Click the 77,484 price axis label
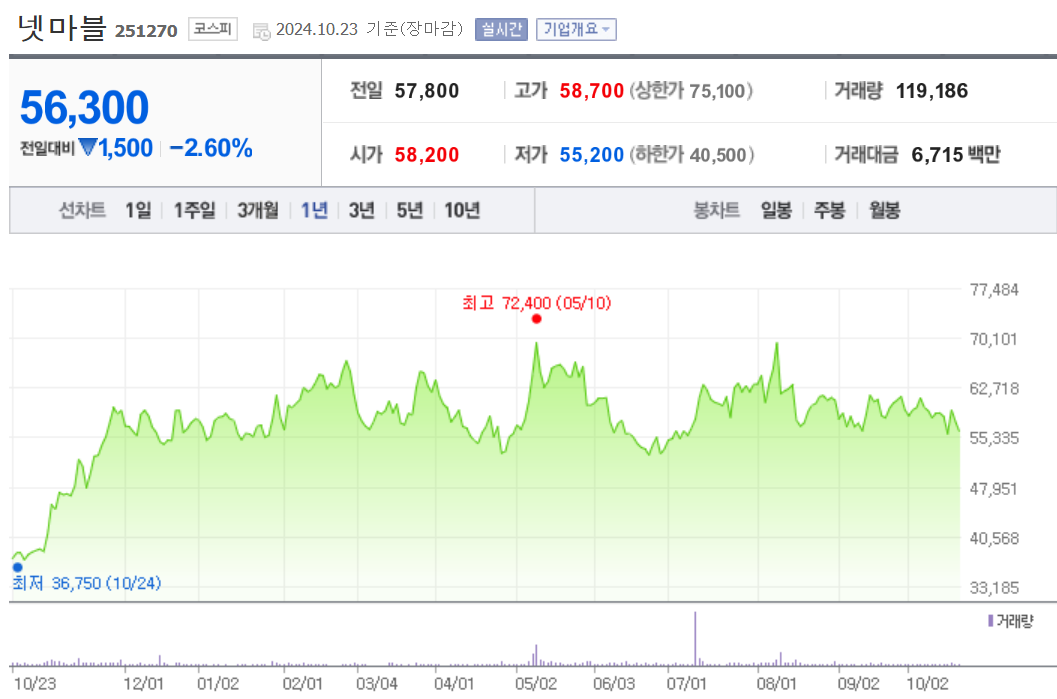This screenshot has width=1057, height=699. coord(994,290)
